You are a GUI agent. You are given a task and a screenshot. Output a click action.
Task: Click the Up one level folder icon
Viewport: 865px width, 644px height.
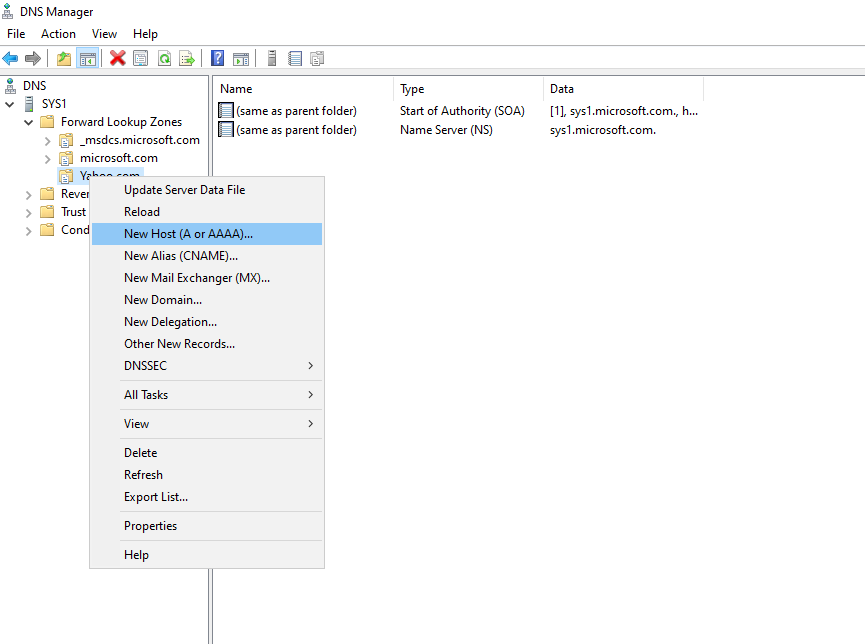[x=64, y=58]
